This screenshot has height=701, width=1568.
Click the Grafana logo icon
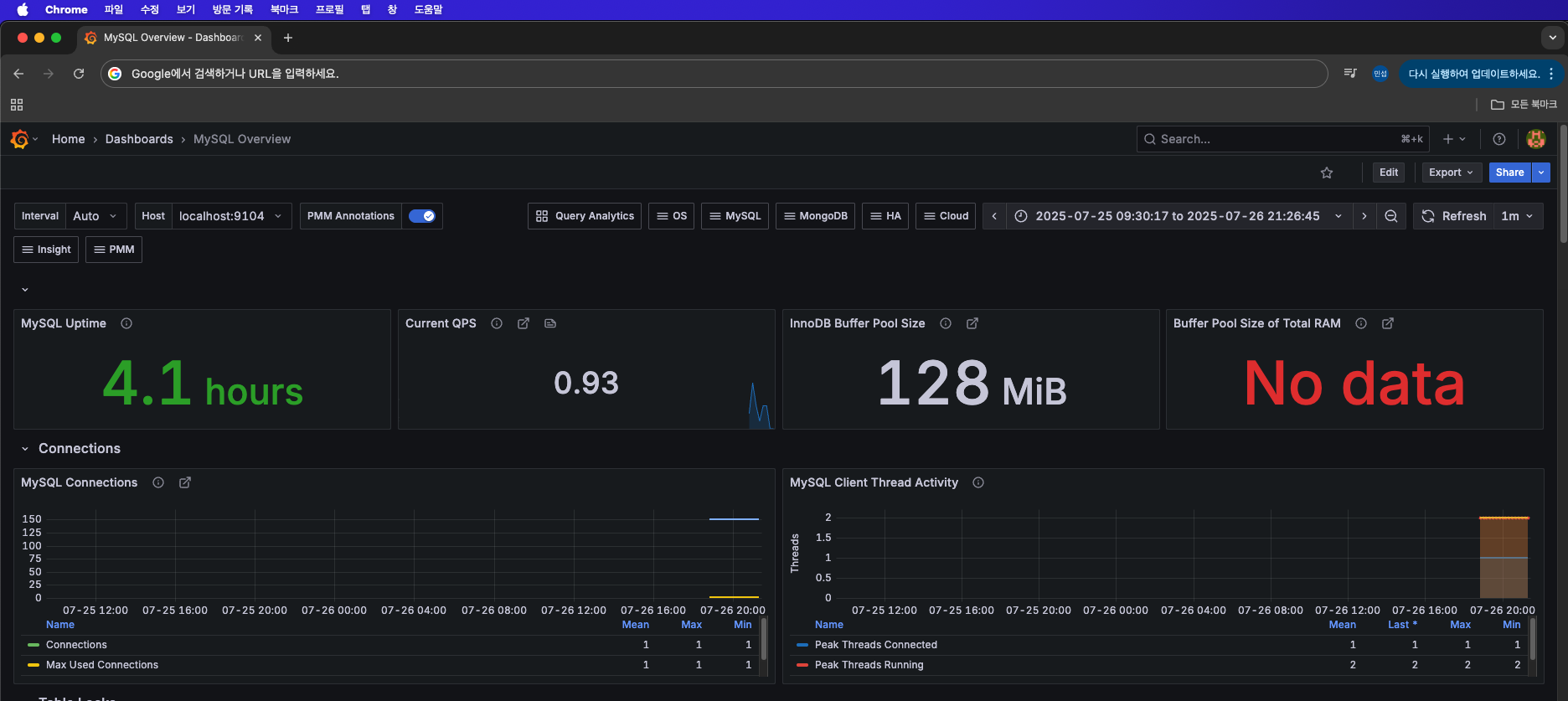pos(20,139)
